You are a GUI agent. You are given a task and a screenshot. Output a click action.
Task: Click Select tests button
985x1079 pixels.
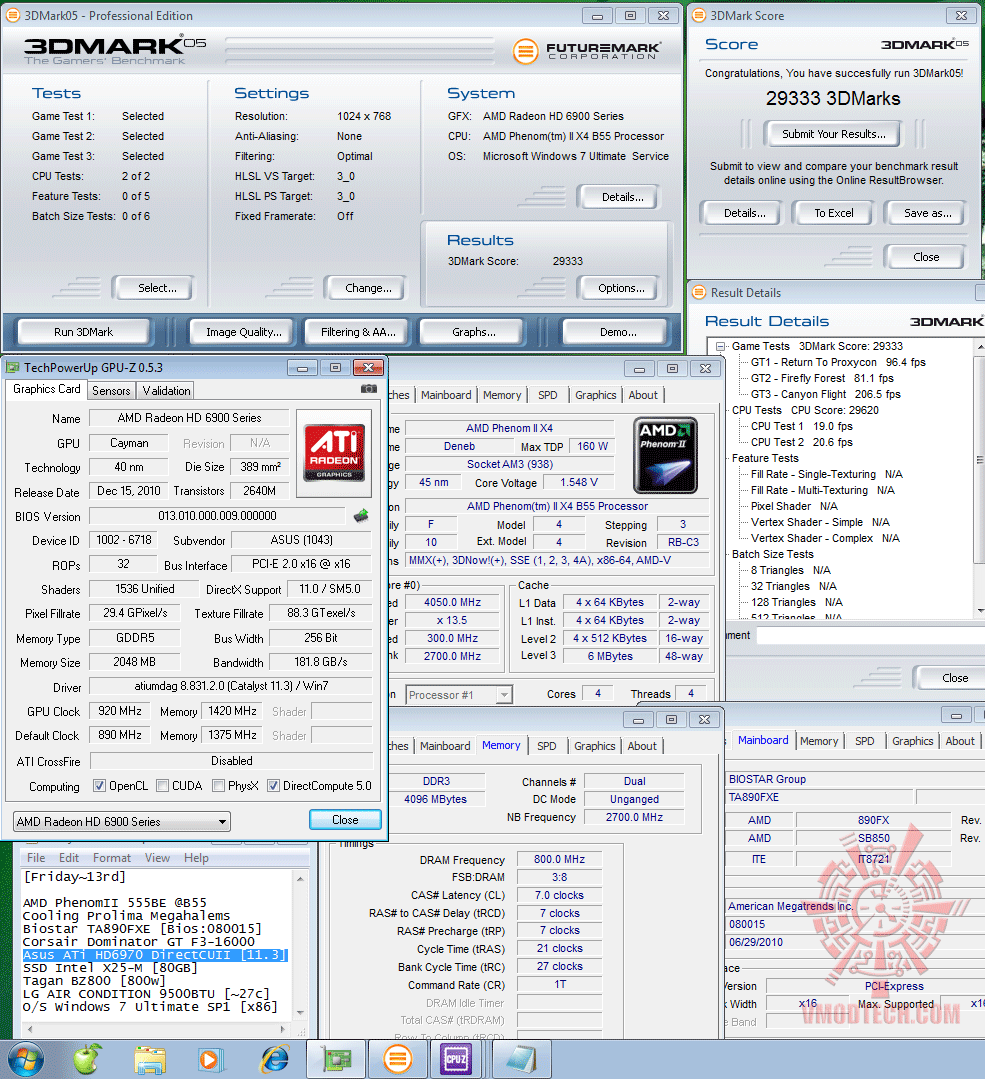tap(157, 288)
